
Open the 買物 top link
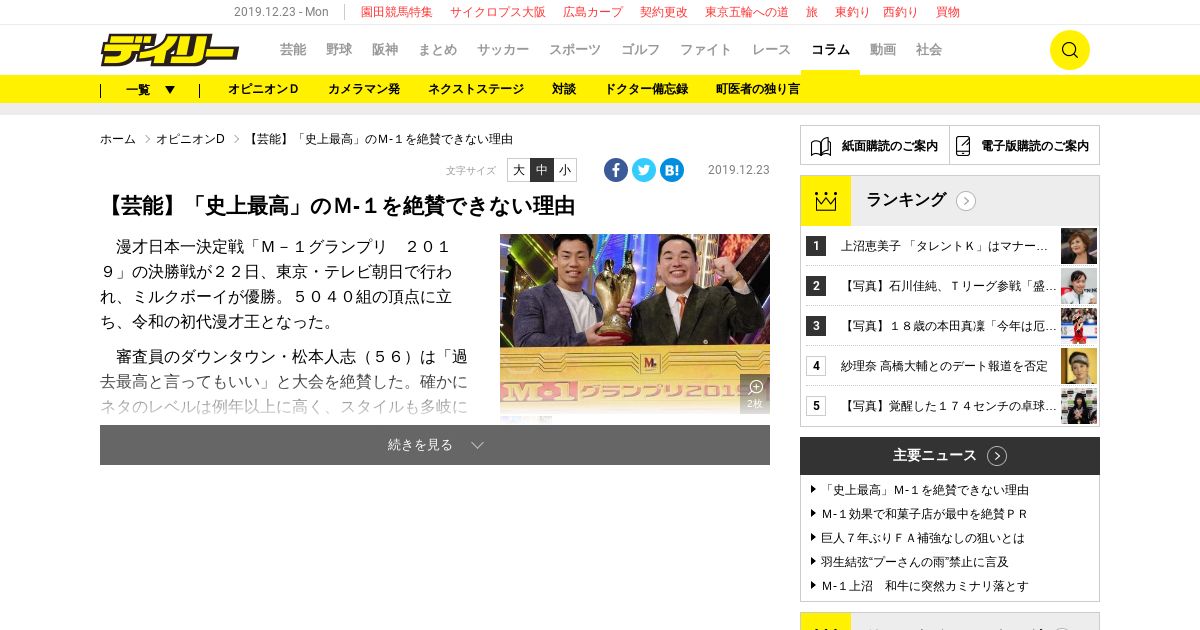948,12
